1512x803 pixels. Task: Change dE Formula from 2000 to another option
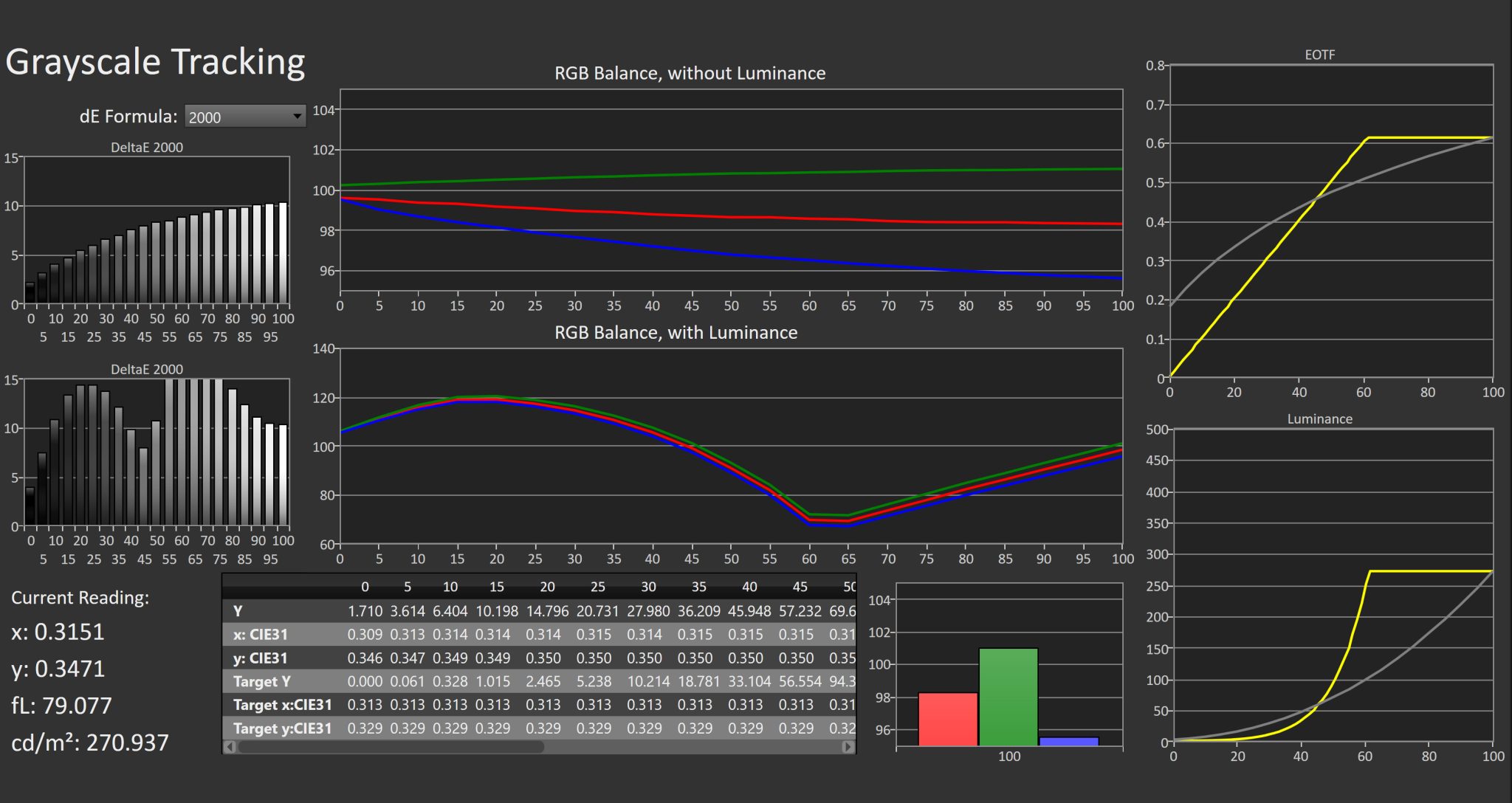pyautogui.click(x=244, y=116)
